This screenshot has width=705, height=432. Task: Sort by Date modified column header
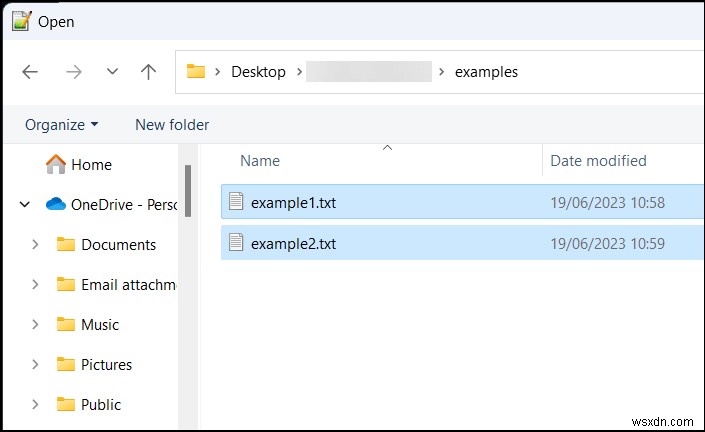pyautogui.click(x=598, y=160)
